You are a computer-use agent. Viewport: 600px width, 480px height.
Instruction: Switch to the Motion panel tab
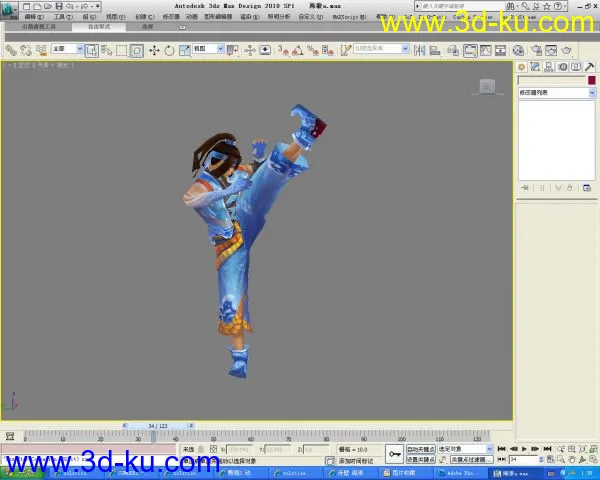click(x=562, y=67)
